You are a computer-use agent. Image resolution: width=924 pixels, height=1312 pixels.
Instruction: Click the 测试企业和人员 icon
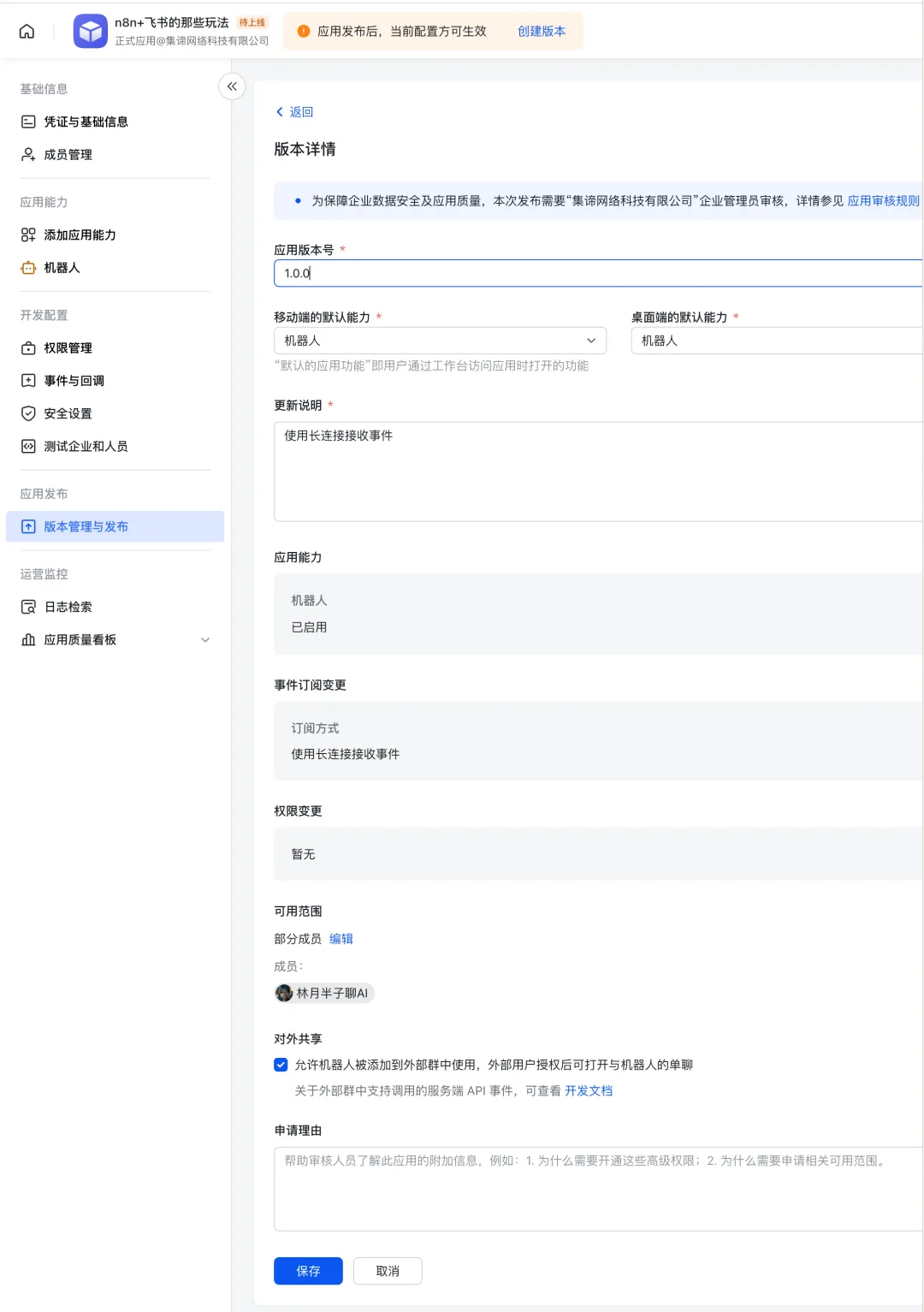[28, 446]
